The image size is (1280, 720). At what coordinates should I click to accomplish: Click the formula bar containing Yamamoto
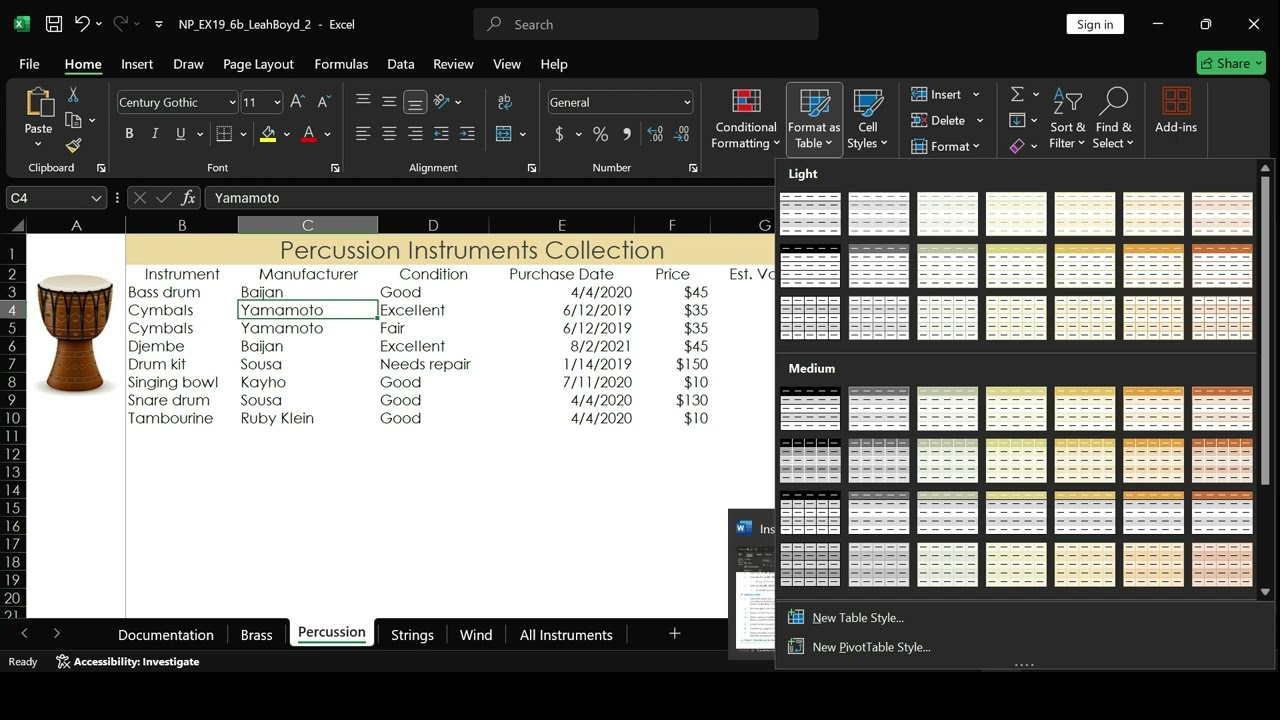(x=490, y=198)
